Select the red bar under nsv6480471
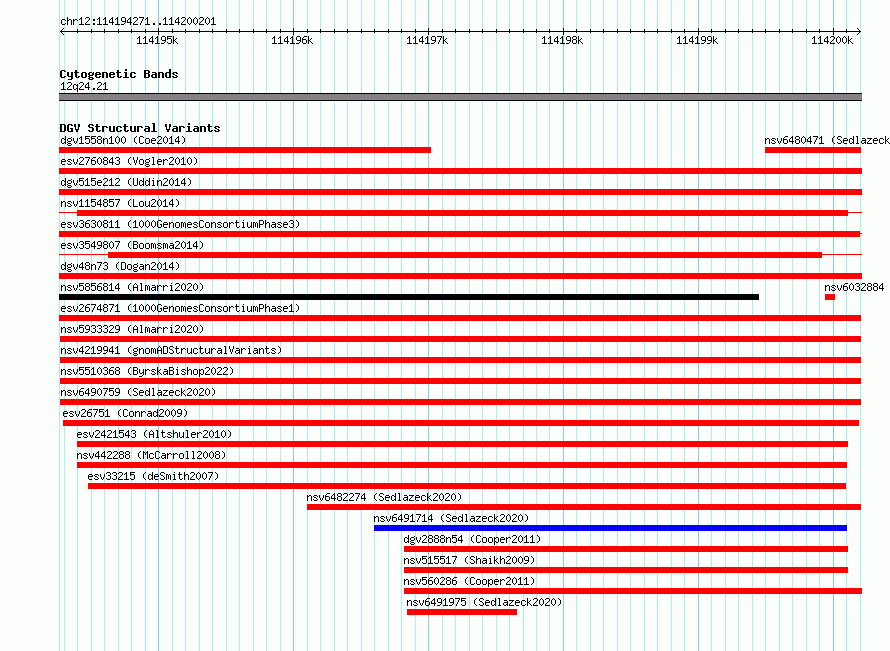 (x=813, y=150)
